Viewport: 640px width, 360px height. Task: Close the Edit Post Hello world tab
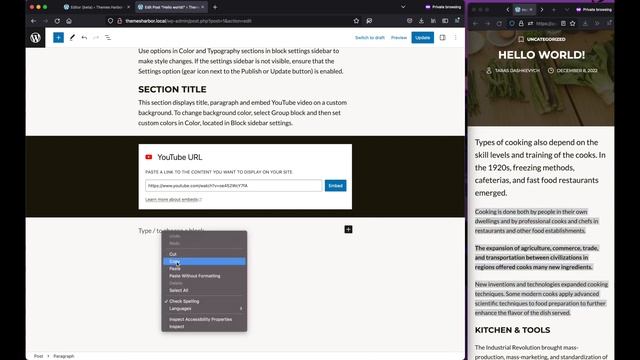point(202,7)
